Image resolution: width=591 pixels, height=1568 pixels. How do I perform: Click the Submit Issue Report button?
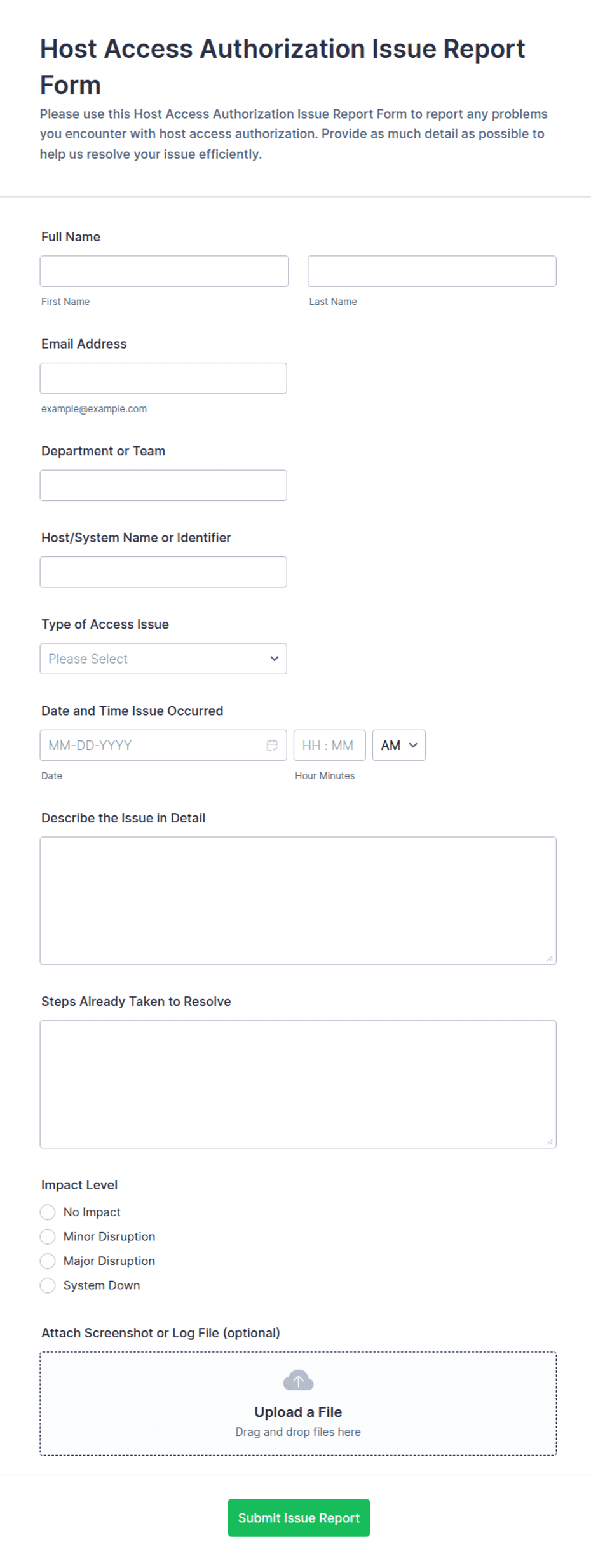299,1518
